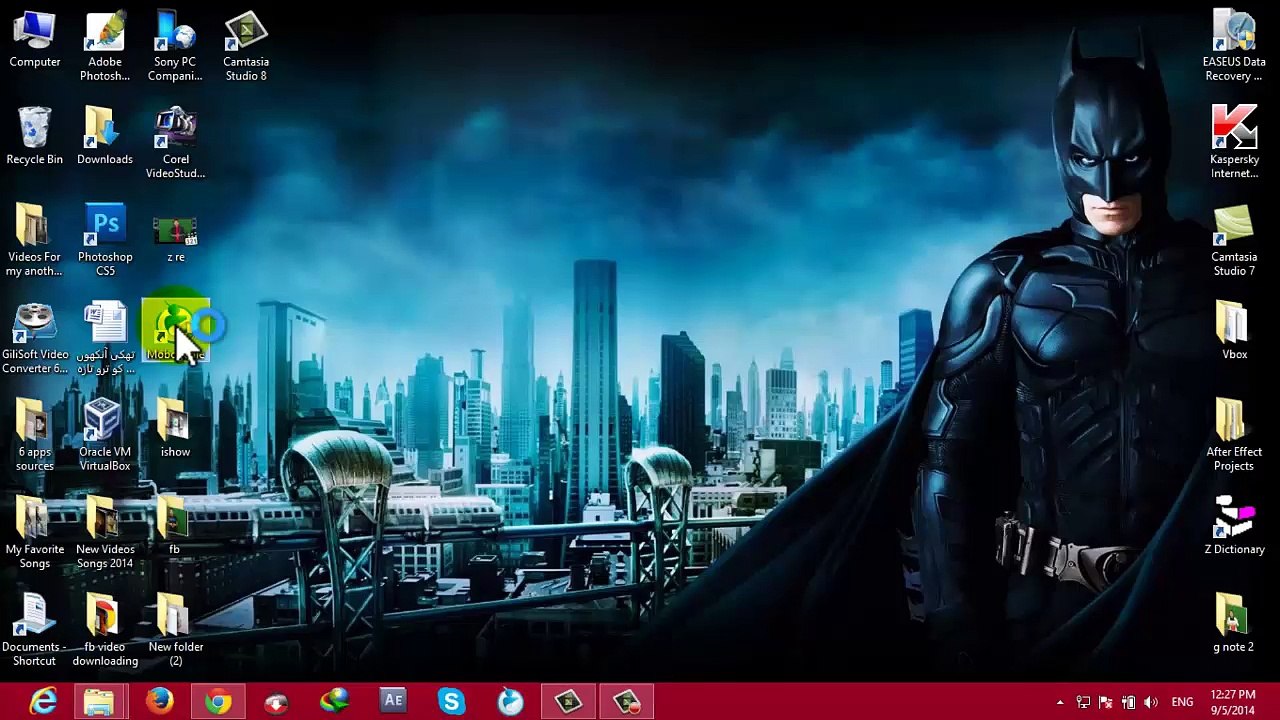Select the Photoshop CS5 shortcut
The image size is (1280, 720).
(x=105, y=241)
